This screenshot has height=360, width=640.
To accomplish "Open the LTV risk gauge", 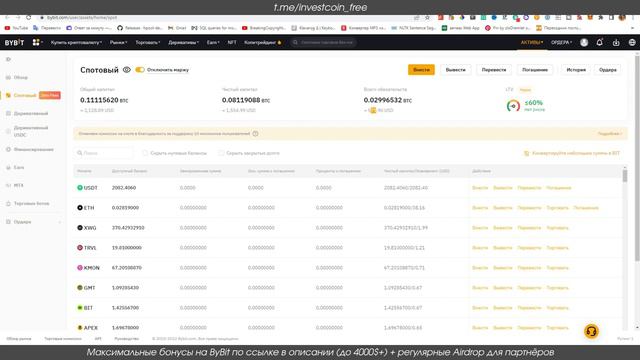I will [513, 106].
